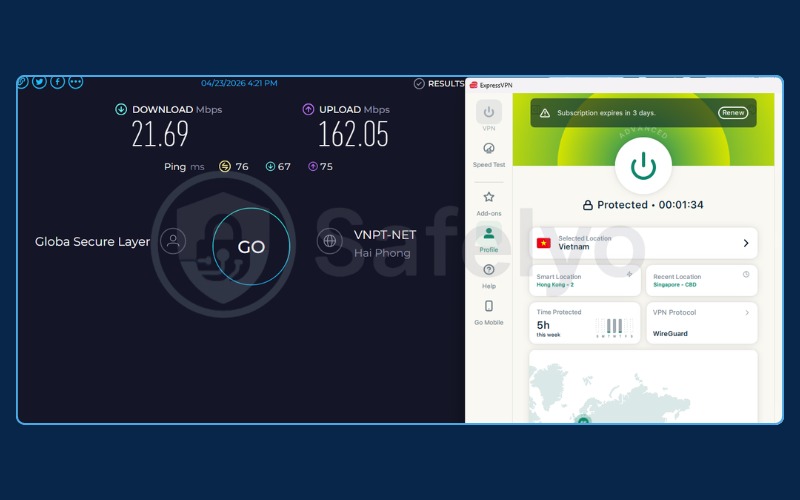Start a new test with the GO button
800x500 pixels.
(251, 246)
